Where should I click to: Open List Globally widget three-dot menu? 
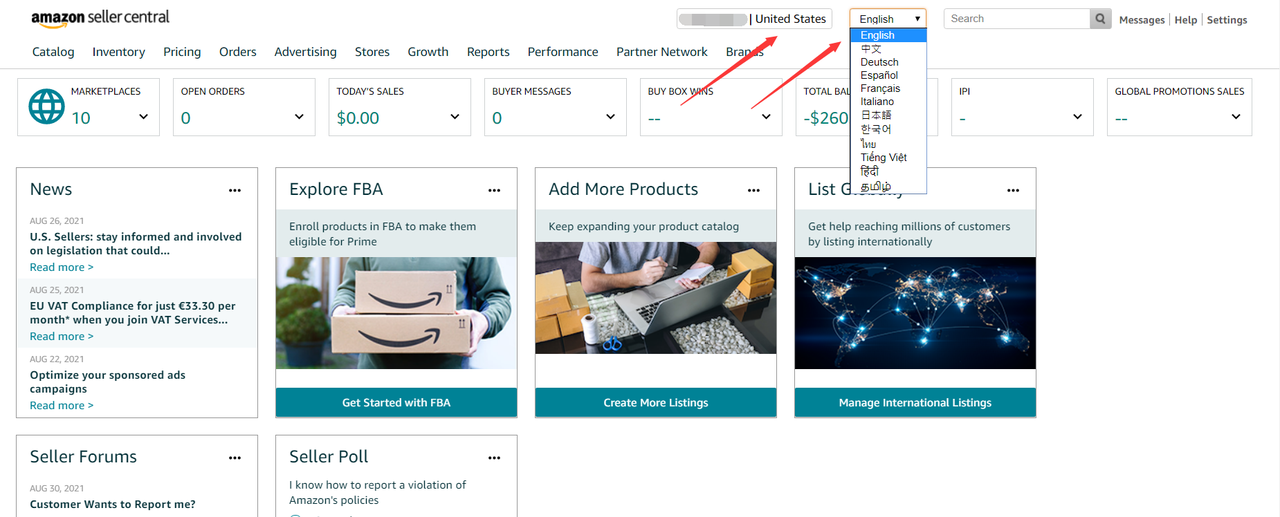(1013, 190)
